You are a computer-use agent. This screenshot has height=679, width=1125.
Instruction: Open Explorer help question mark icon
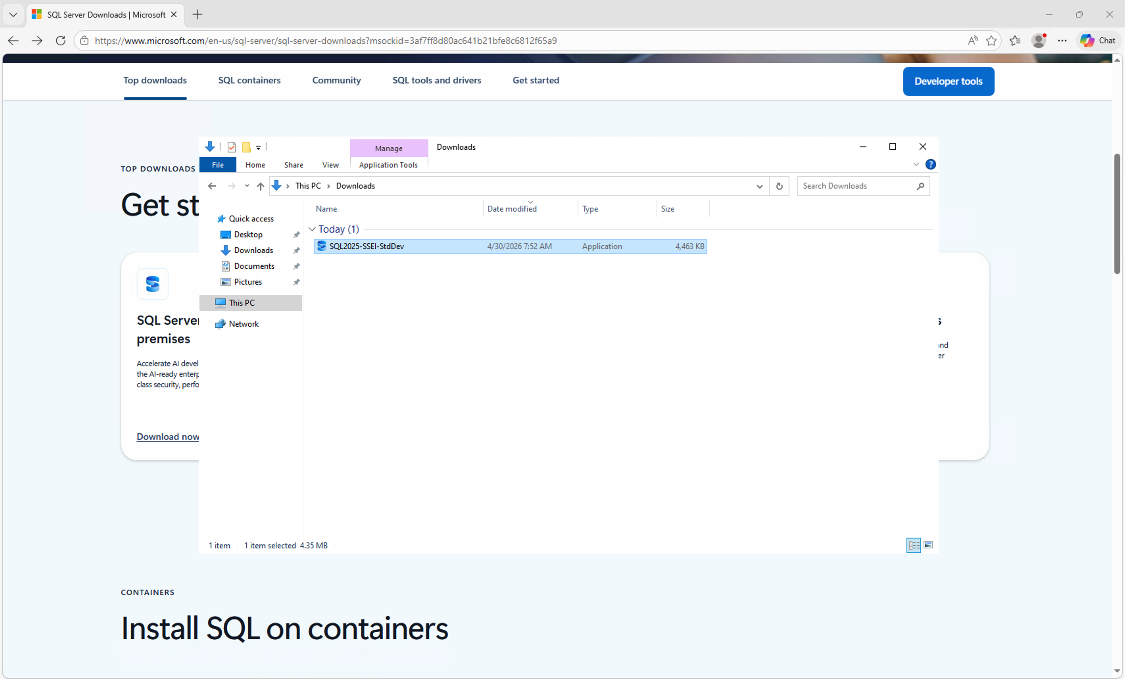(931, 164)
